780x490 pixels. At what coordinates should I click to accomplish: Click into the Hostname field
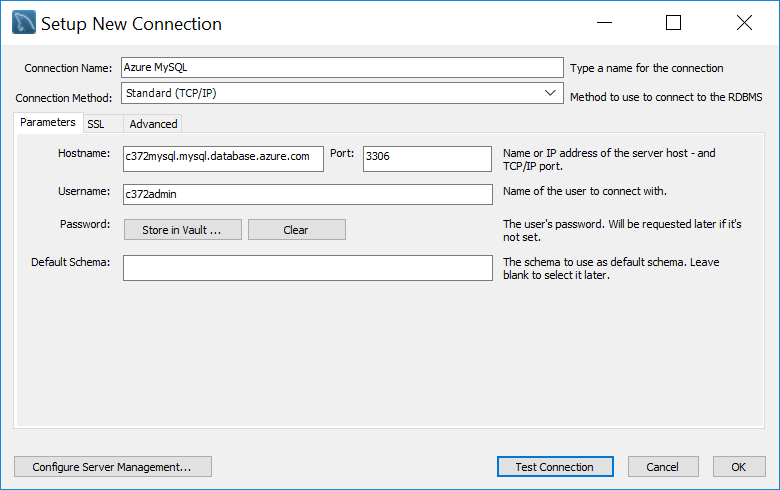point(223,159)
